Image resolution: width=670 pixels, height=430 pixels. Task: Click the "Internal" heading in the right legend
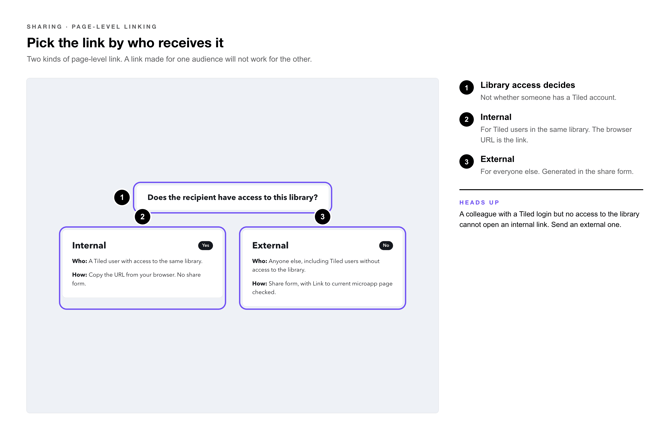496,117
